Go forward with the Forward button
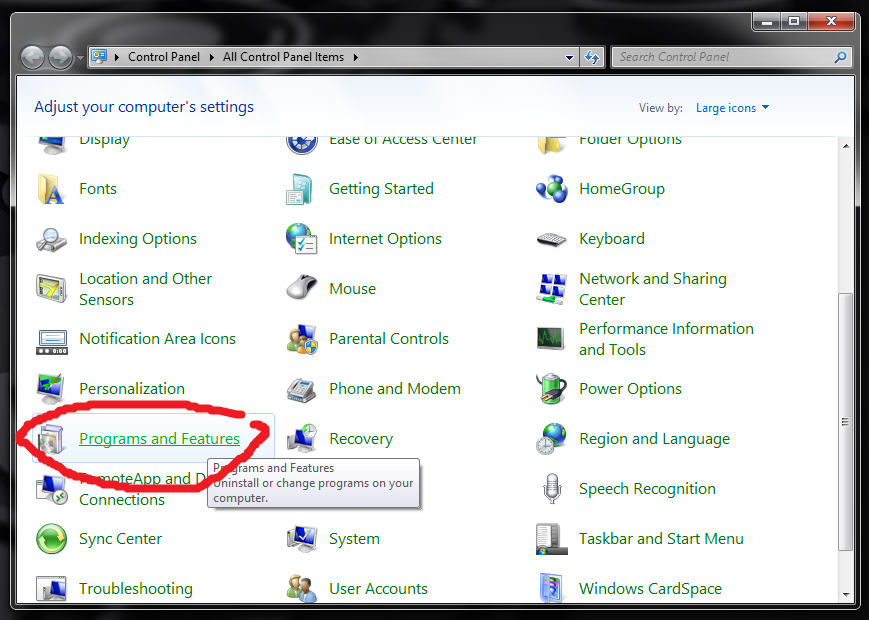Screen dimensions: 869x620 [60, 58]
